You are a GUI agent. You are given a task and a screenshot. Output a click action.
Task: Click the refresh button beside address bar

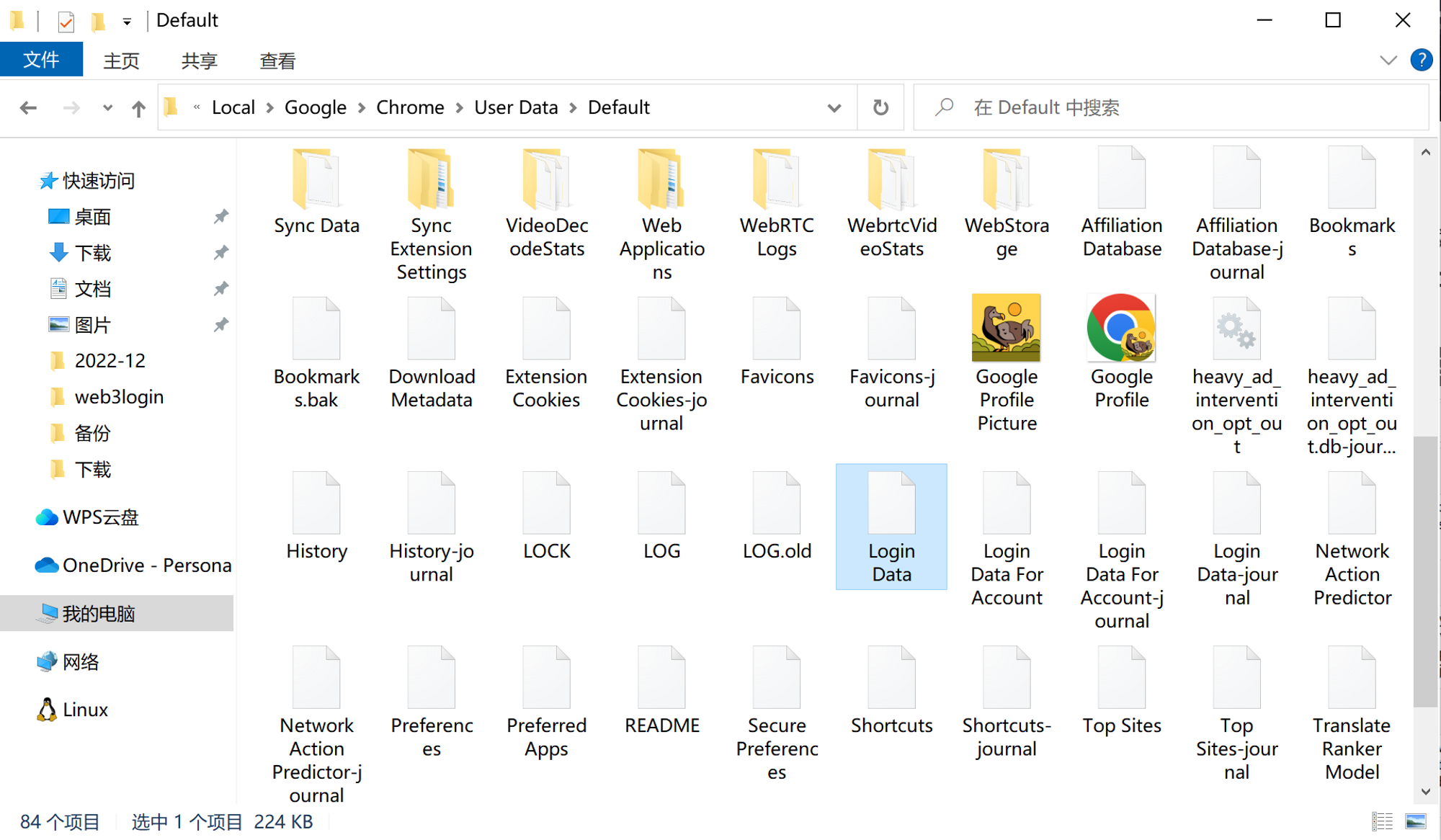880,108
